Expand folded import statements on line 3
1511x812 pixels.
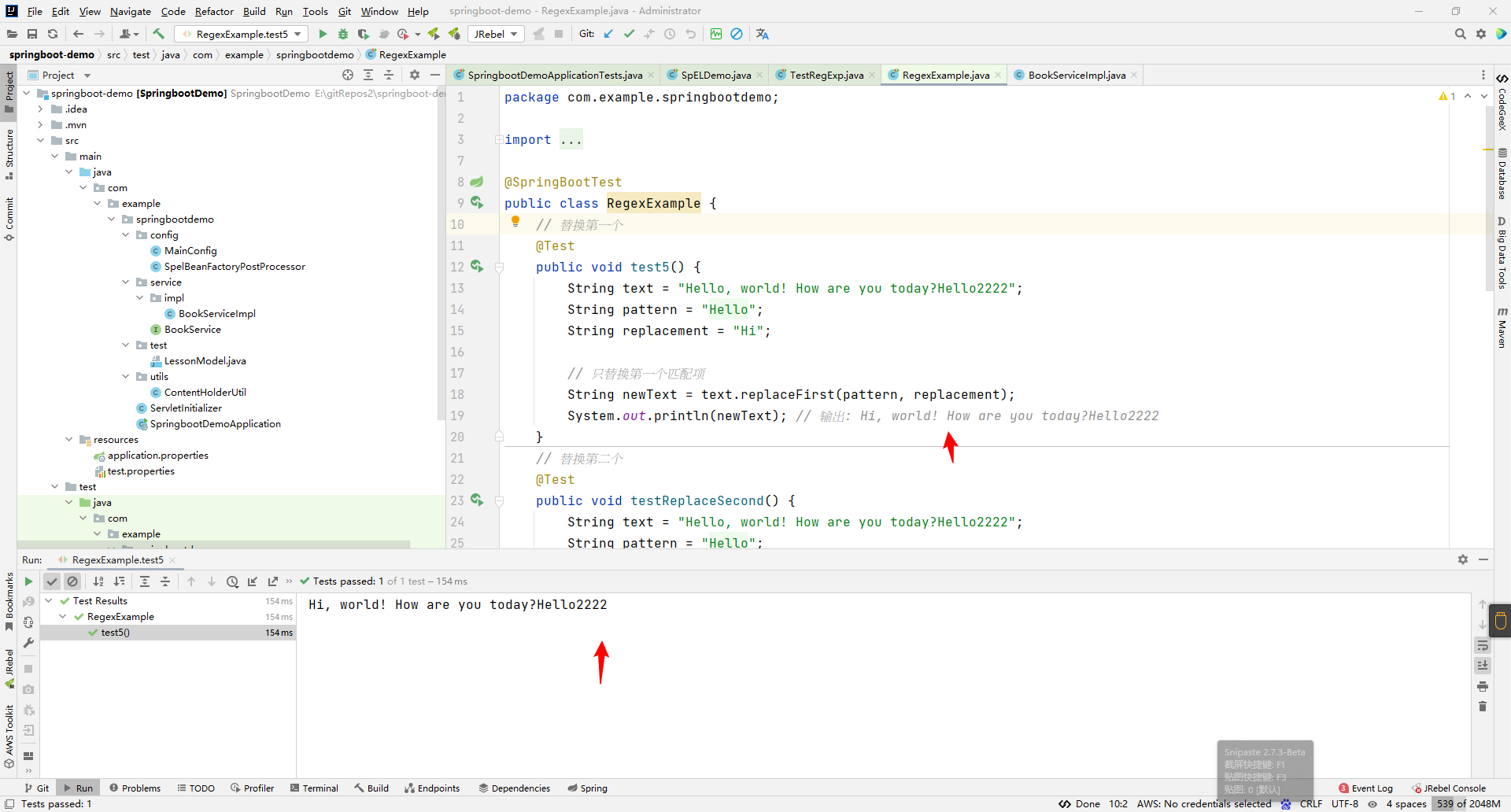(x=499, y=140)
